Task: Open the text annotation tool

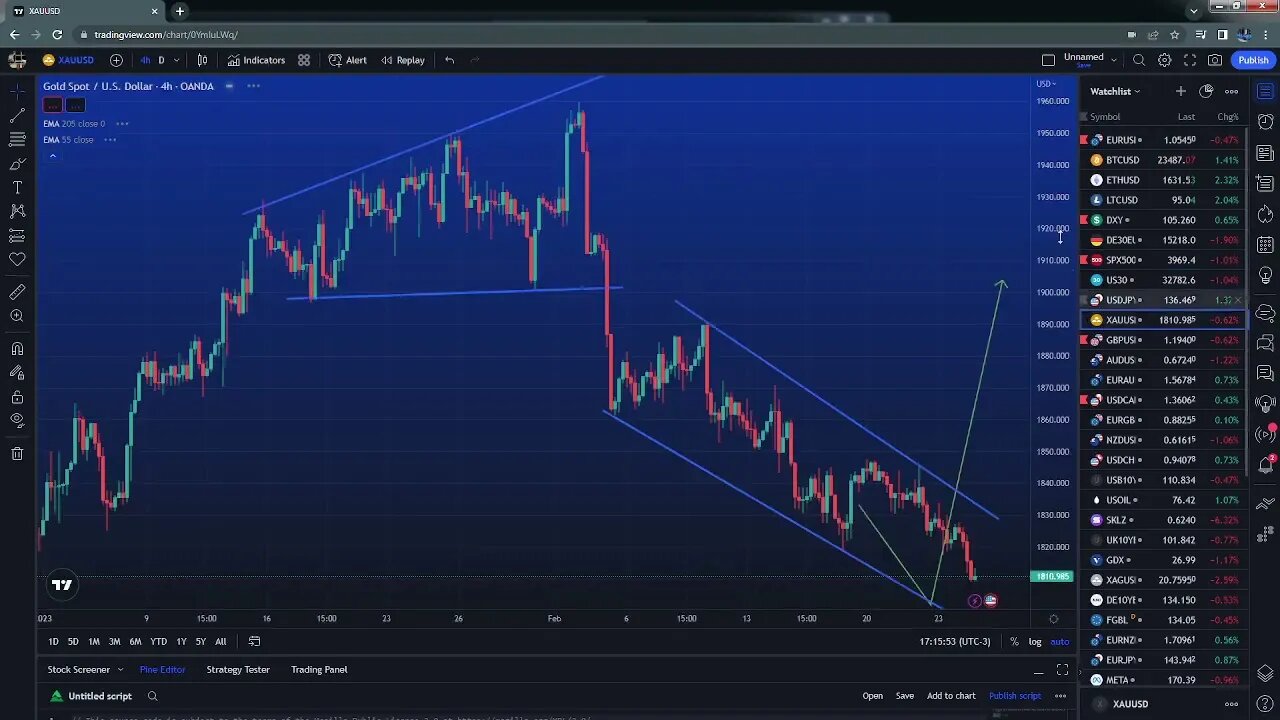Action: pos(17,187)
